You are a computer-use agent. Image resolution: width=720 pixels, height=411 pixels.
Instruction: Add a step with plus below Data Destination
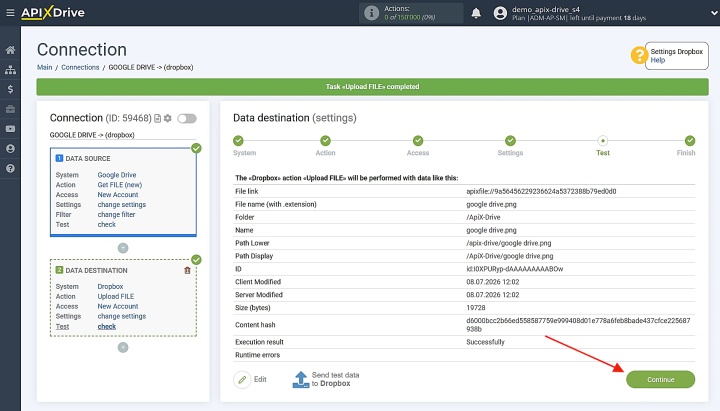[123, 348]
